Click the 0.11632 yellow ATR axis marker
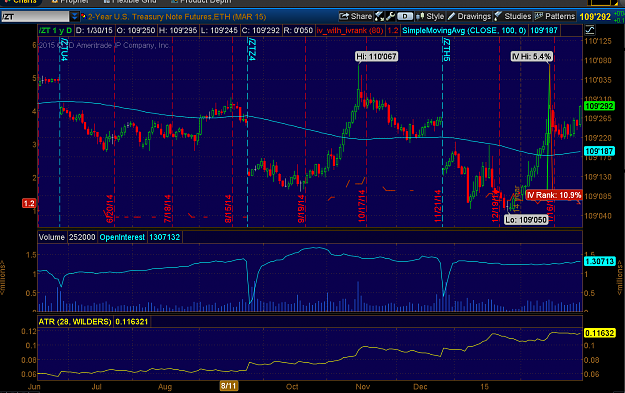625x393 pixels. [599, 333]
